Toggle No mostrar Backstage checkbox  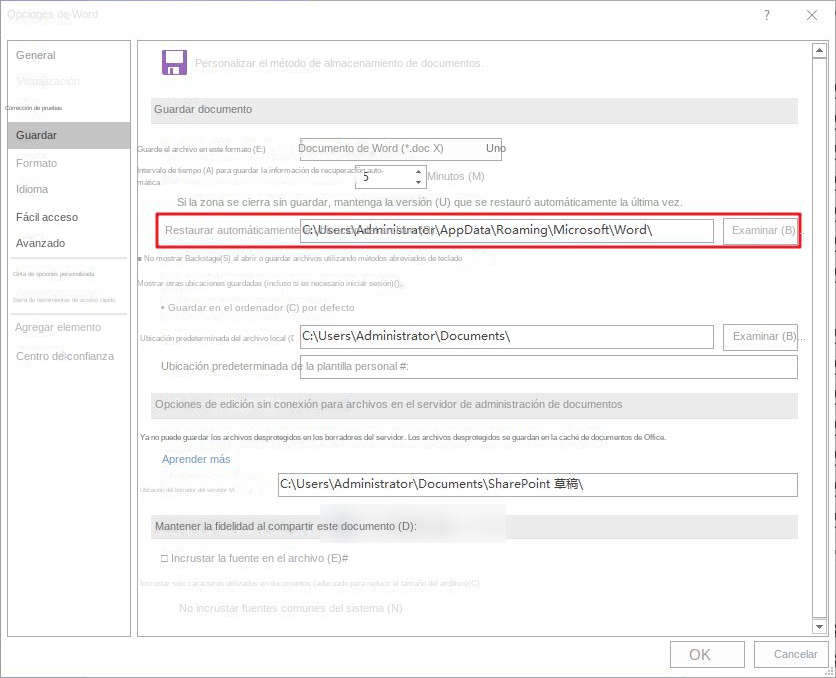coord(300,259)
